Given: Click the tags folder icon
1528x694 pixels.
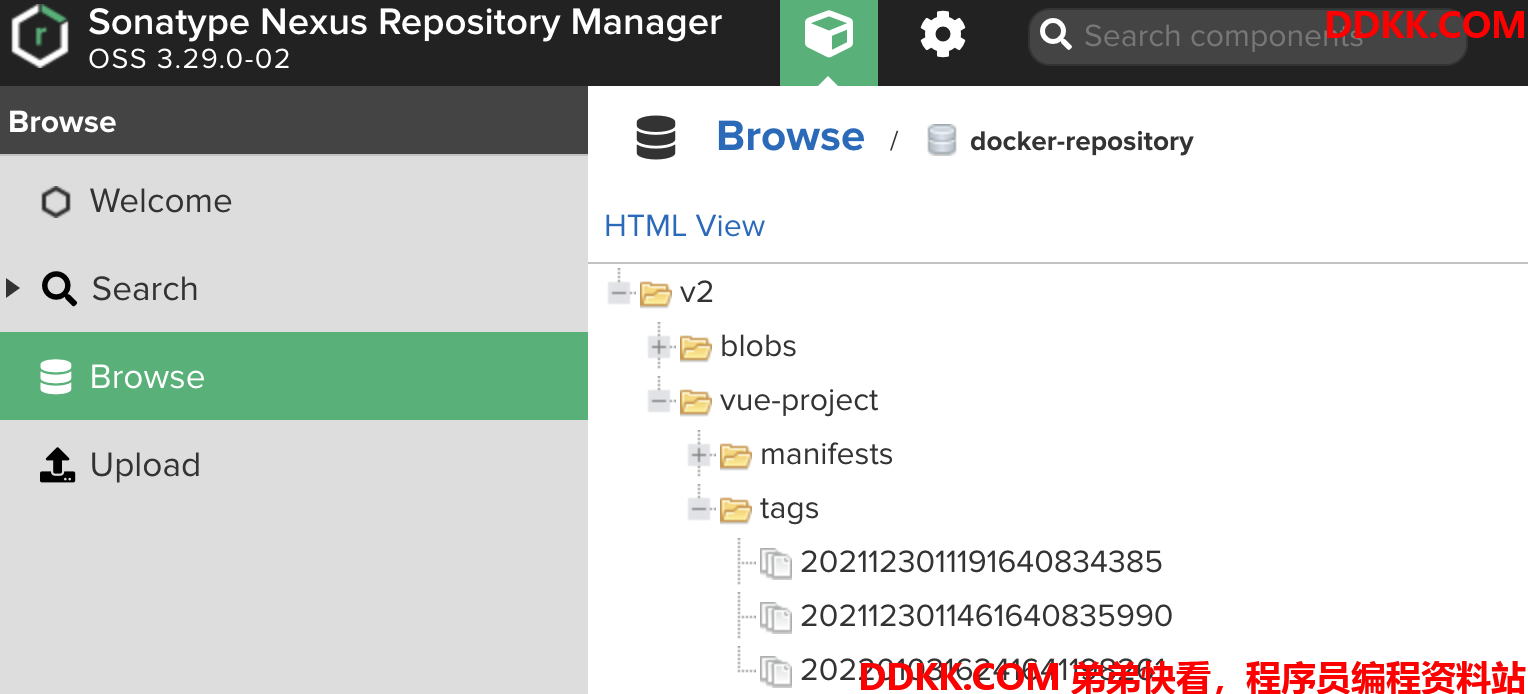Looking at the screenshot, I should tap(735, 509).
